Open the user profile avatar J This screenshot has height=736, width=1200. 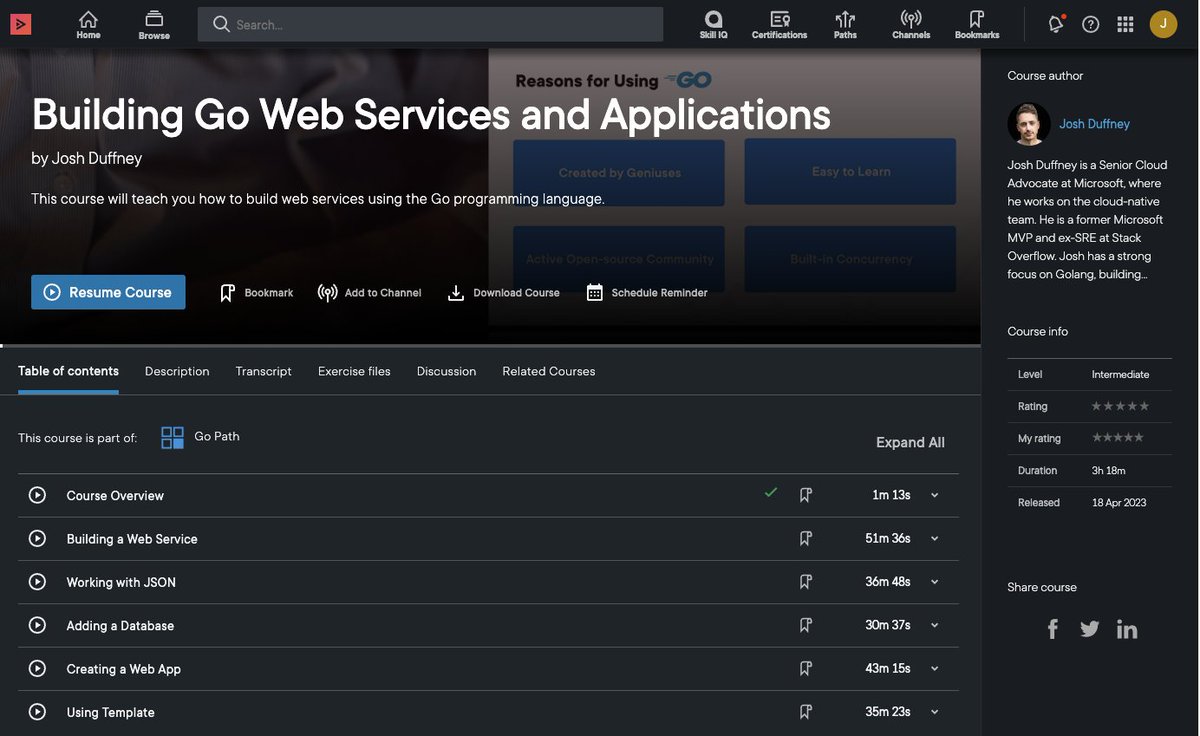(x=1163, y=24)
